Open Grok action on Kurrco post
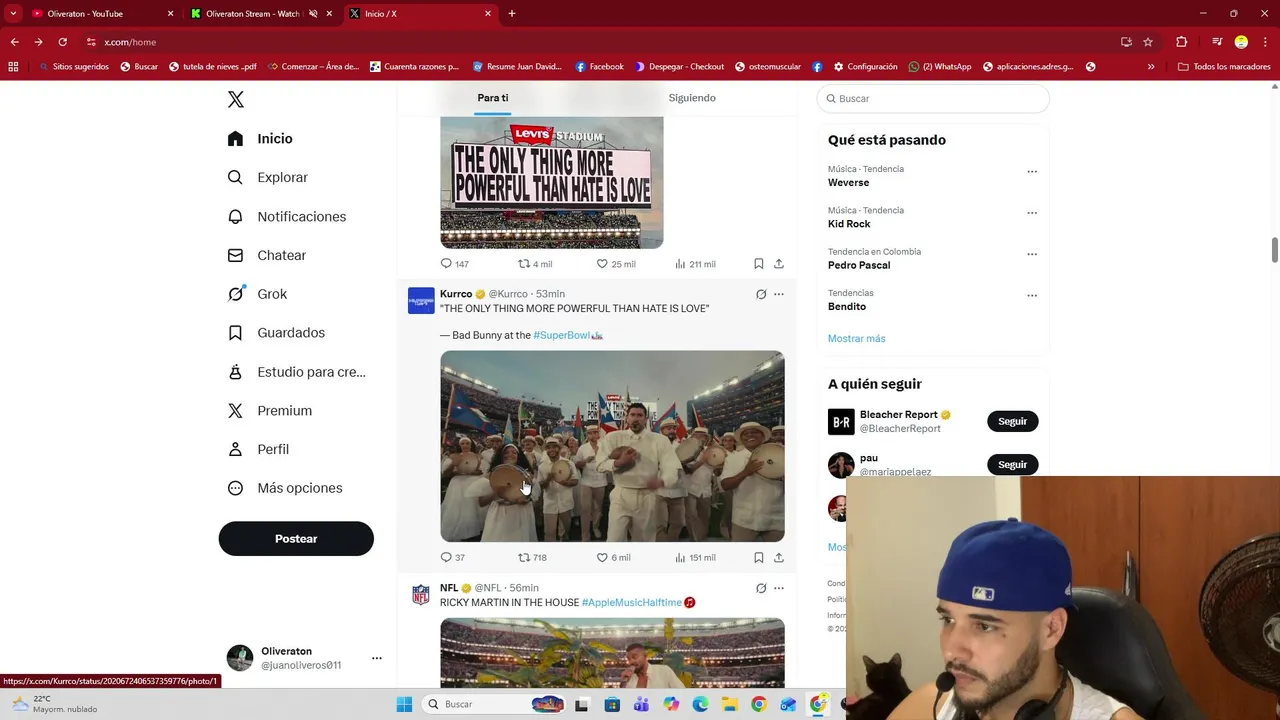Screen dimensions: 1280x720 point(761,294)
